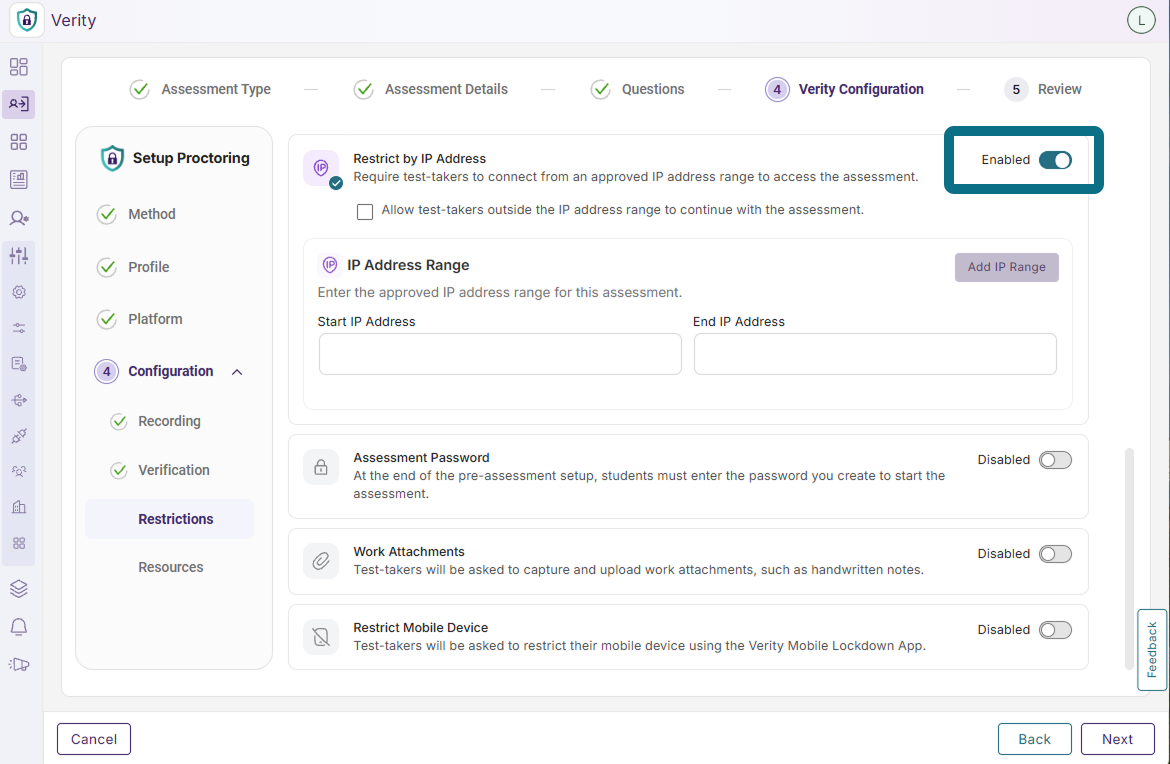This screenshot has height=764, width=1170.
Task: Enable the Restrict Mobile Device toggle
Action: (x=1055, y=630)
